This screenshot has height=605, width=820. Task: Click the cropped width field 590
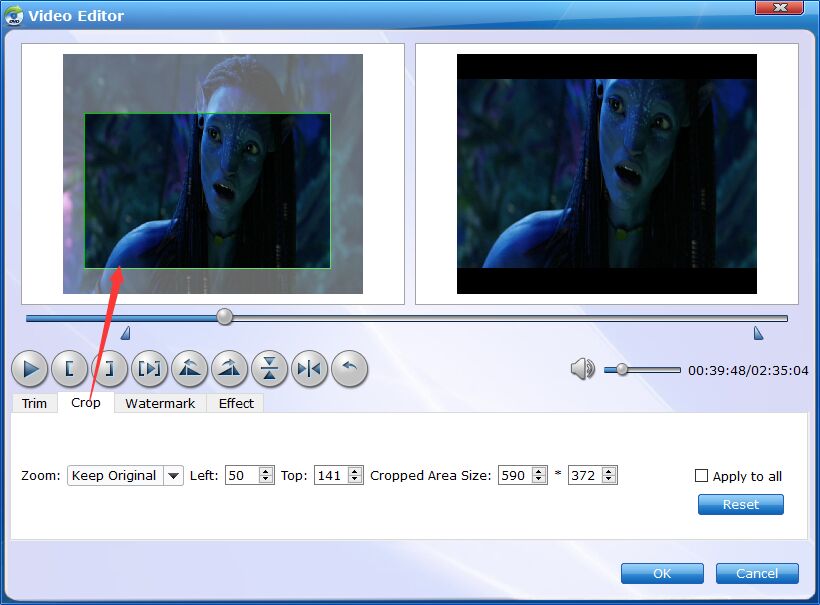click(515, 476)
